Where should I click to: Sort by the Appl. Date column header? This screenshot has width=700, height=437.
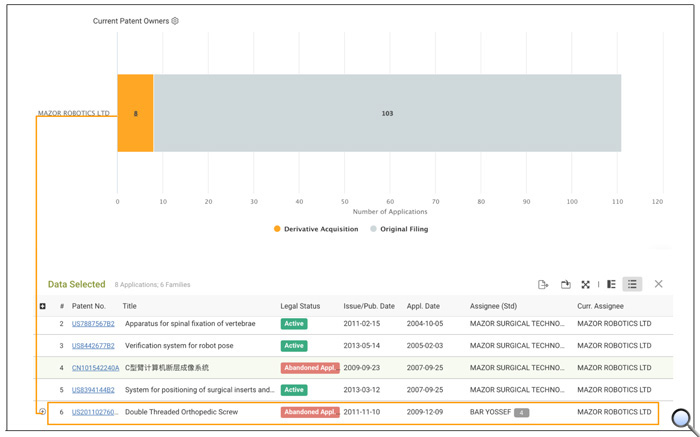tap(423, 306)
